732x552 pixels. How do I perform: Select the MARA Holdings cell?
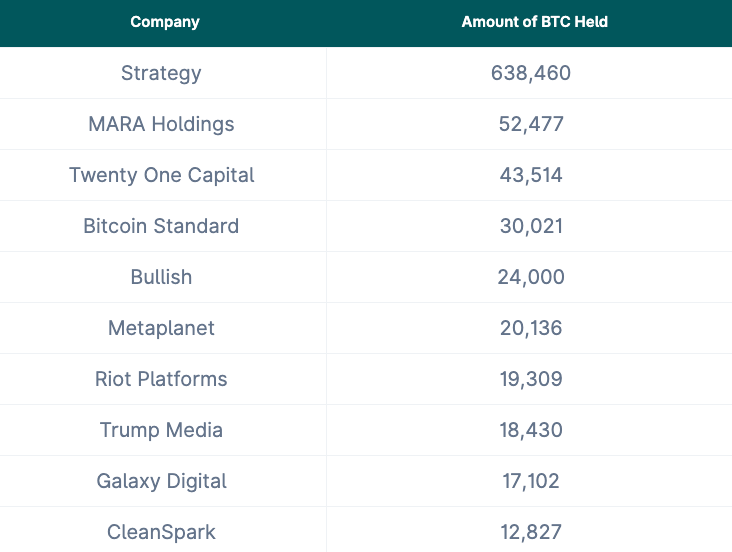click(x=161, y=124)
